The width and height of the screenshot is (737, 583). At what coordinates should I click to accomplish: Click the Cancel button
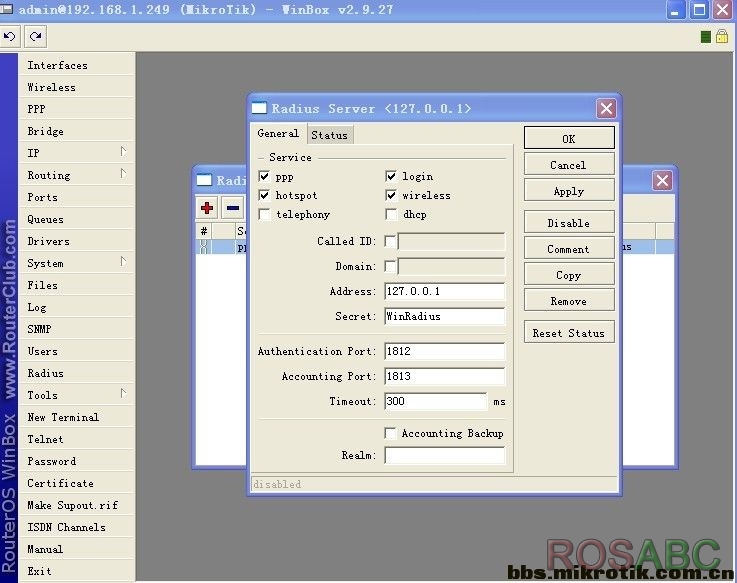pyautogui.click(x=569, y=165)
